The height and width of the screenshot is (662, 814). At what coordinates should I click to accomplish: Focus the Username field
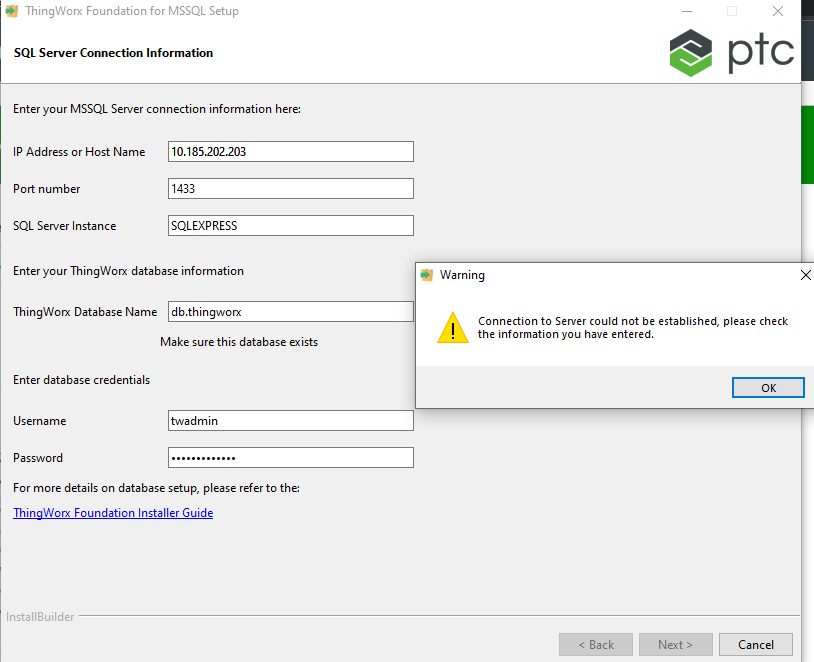[290, 420]
